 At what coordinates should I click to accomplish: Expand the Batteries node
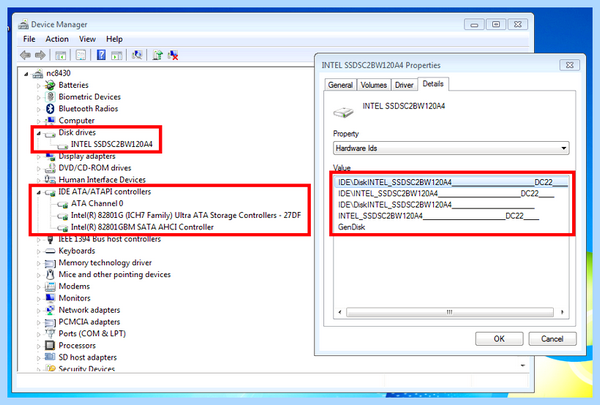pyautogui.click(x=38, y=85)
